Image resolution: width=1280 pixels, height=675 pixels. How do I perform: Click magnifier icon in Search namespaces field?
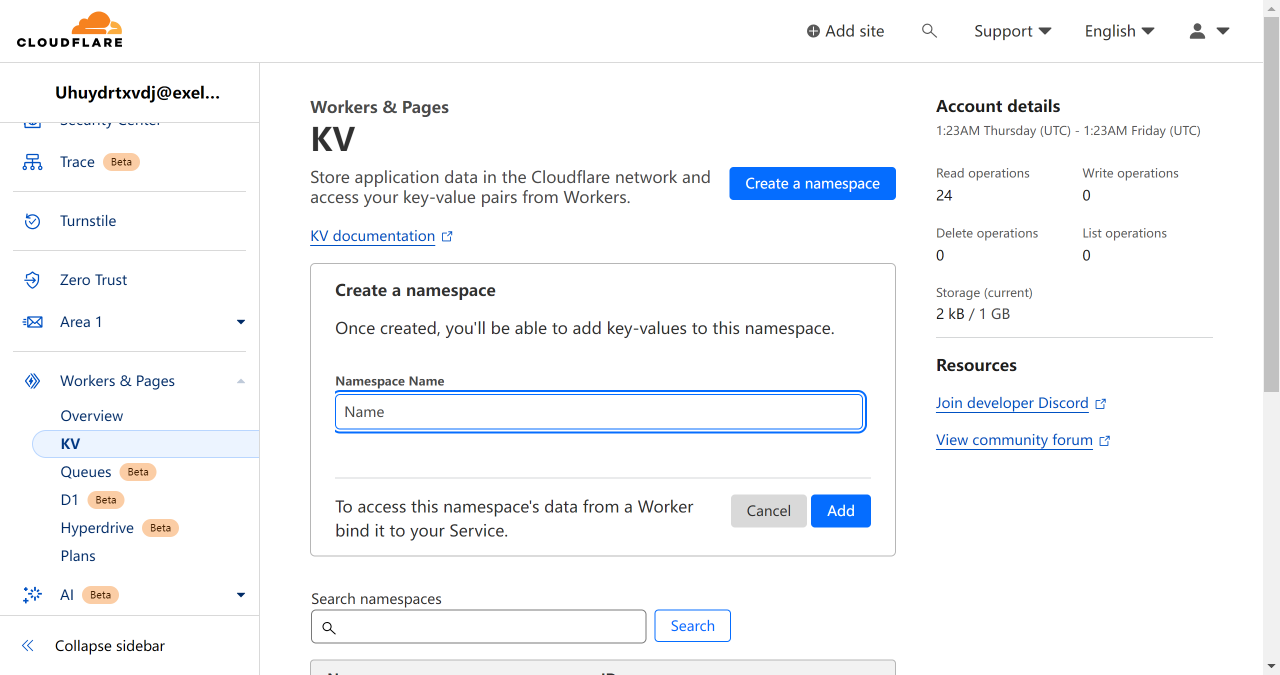[x=329, y=628]
